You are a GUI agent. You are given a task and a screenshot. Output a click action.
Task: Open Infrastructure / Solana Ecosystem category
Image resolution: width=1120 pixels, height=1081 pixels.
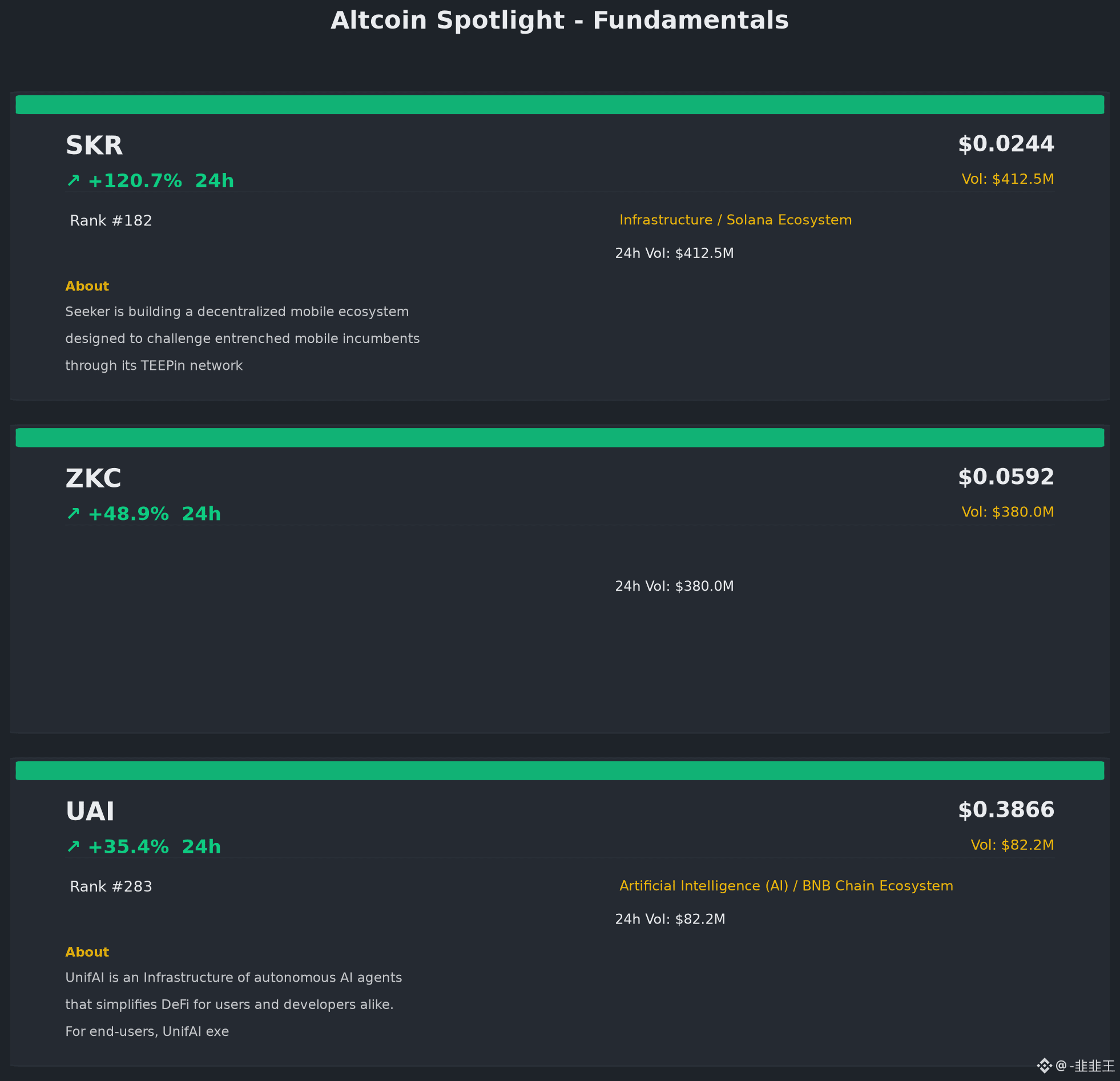point(735,220)
